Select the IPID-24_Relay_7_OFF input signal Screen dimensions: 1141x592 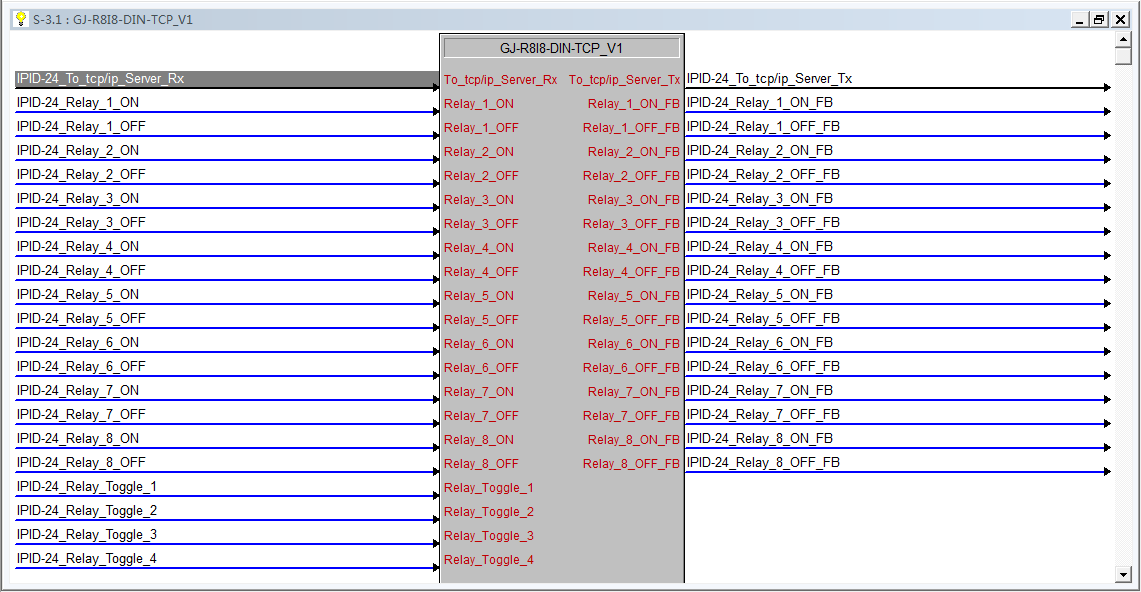pos(226,415)
